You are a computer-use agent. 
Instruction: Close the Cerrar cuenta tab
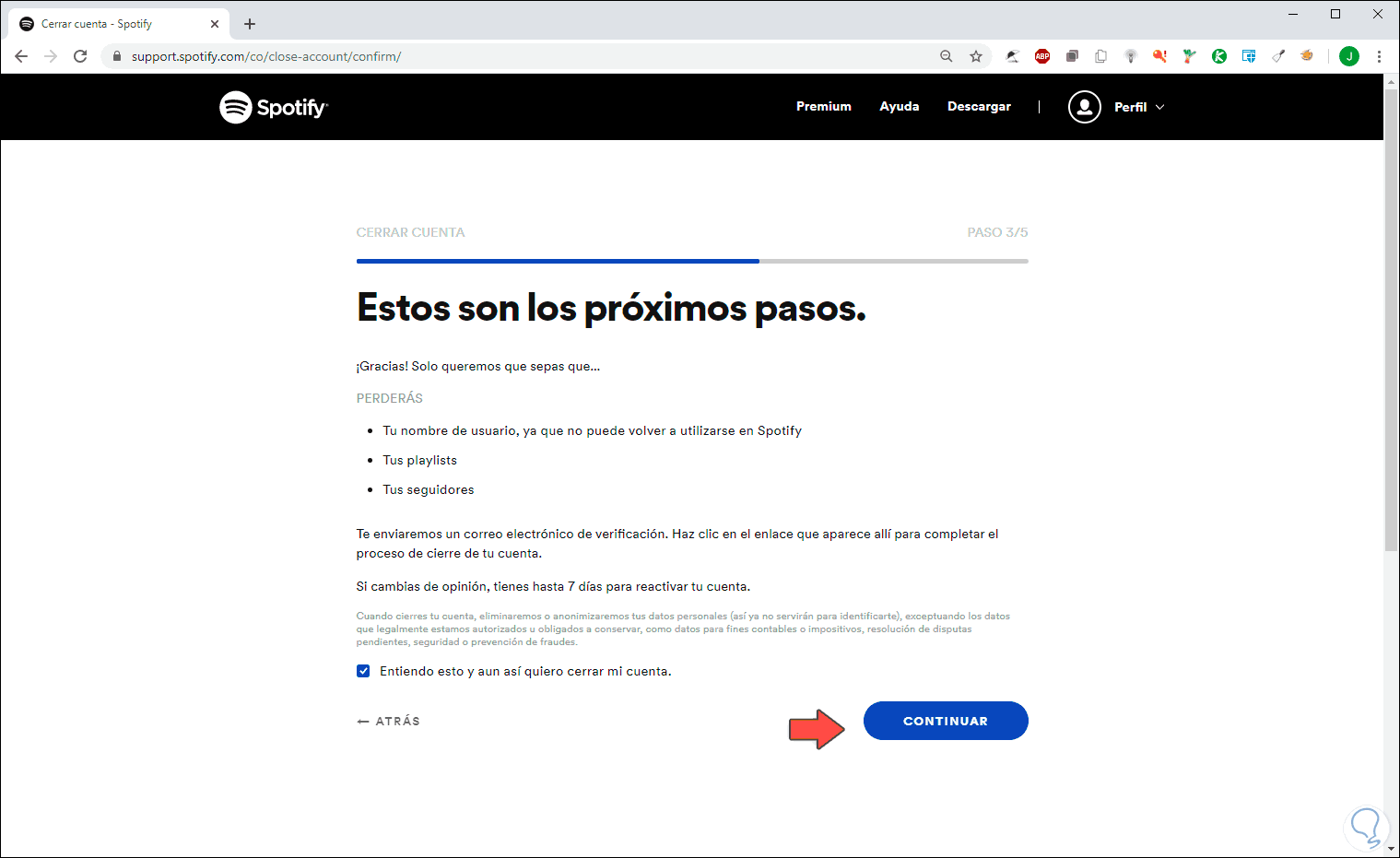click(x=215, y=24)
